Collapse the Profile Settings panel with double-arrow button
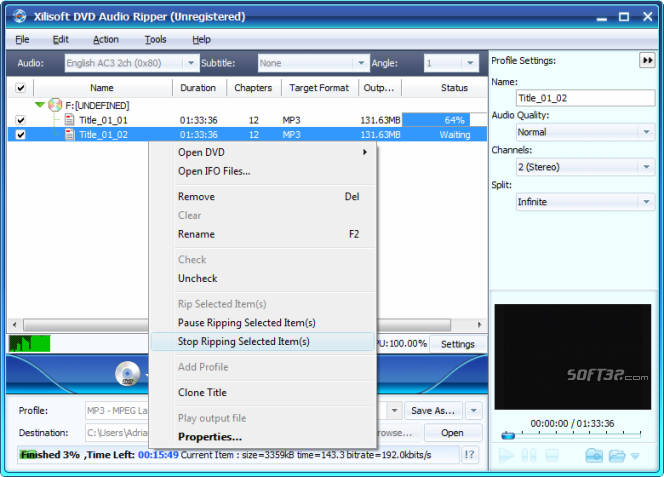This screenshot has width=664, height=477. 647,61
